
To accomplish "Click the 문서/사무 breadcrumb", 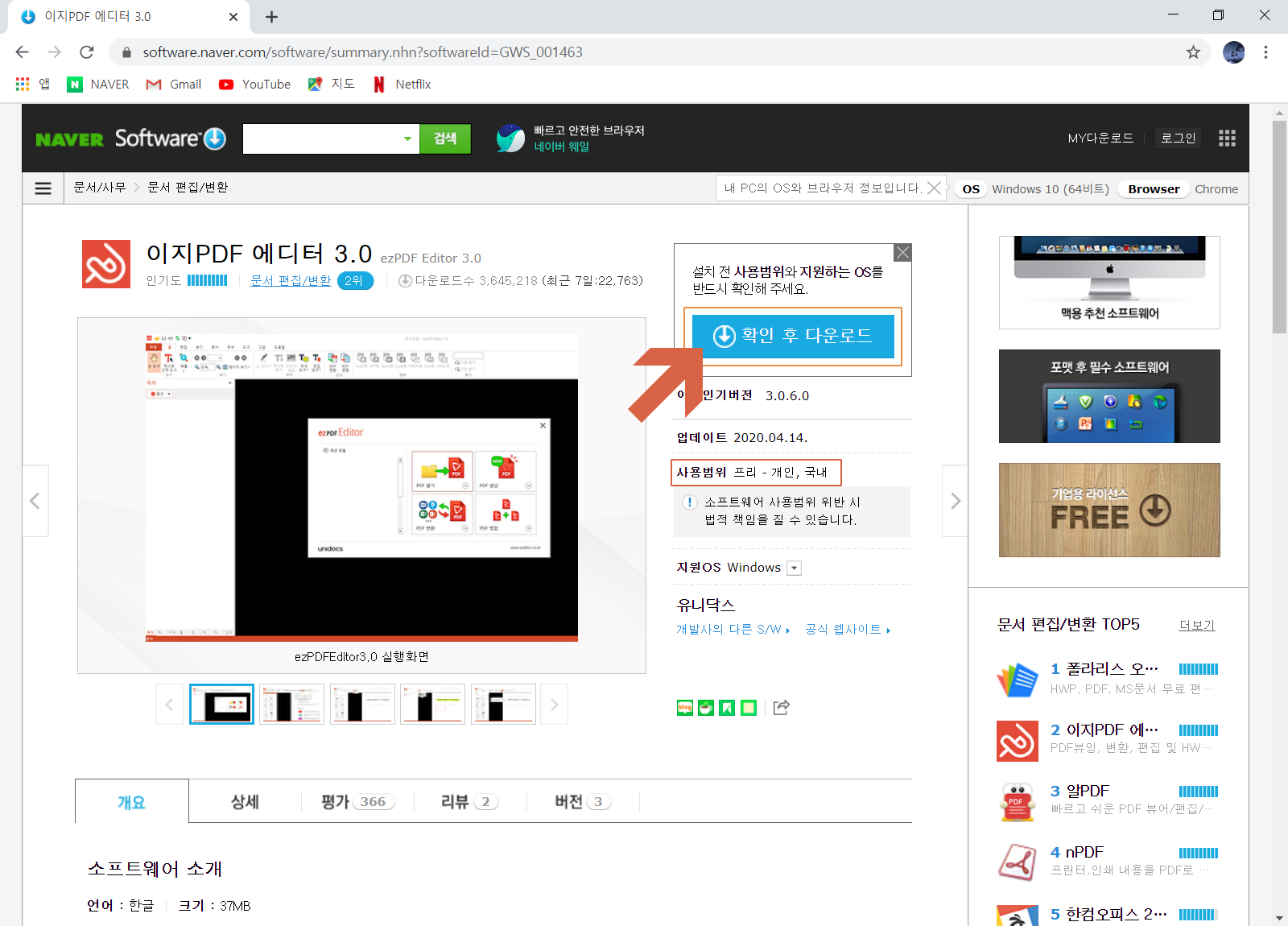I will click(100, 188).
